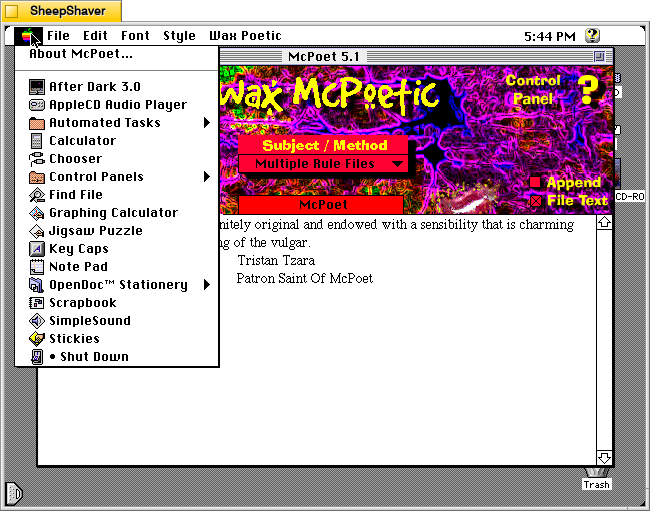The image size is (650, 511).
Task: Open the Edit menu
Action: [95, 36]
